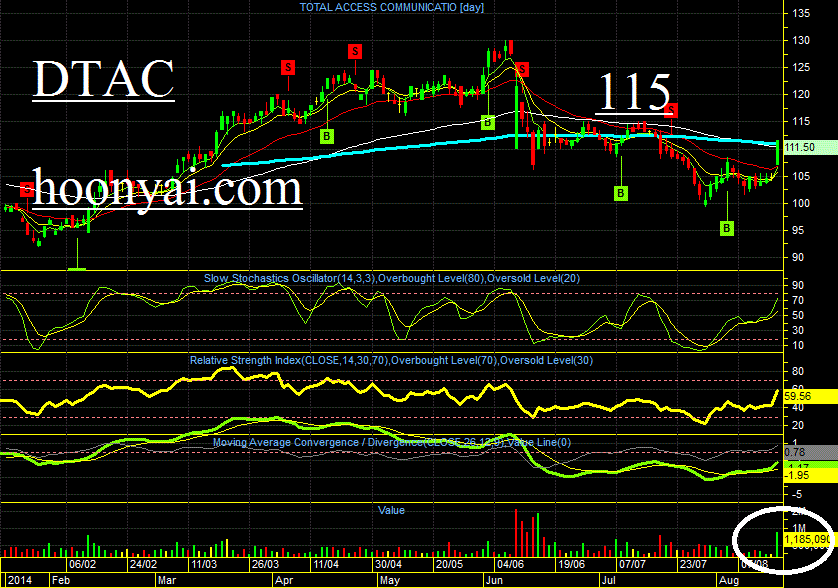The image size is (838, 588).
Task: Select the 130 price axis label
Action: [x=801, y=40]
